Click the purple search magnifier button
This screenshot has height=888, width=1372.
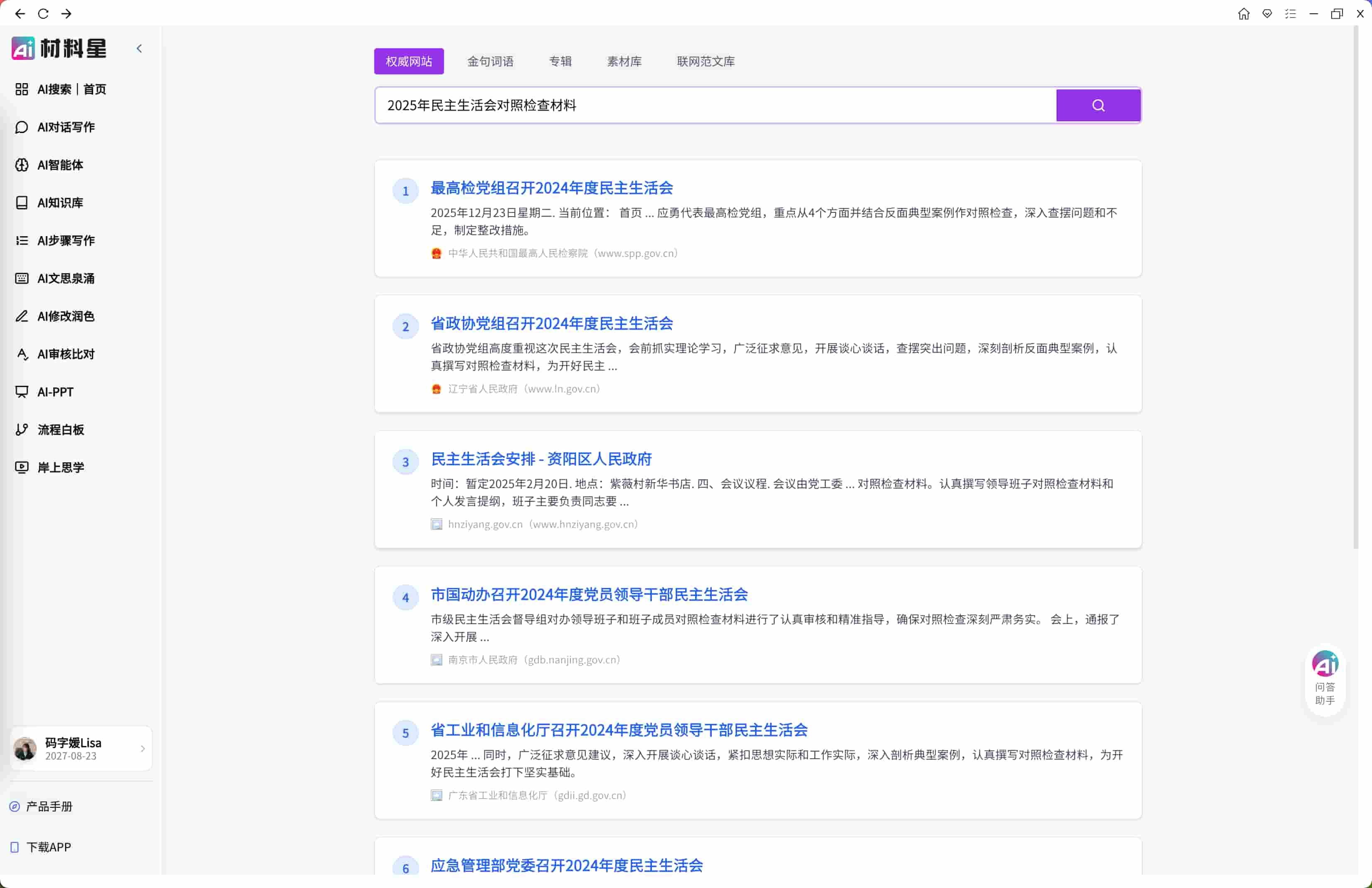tap(1098, 106)
